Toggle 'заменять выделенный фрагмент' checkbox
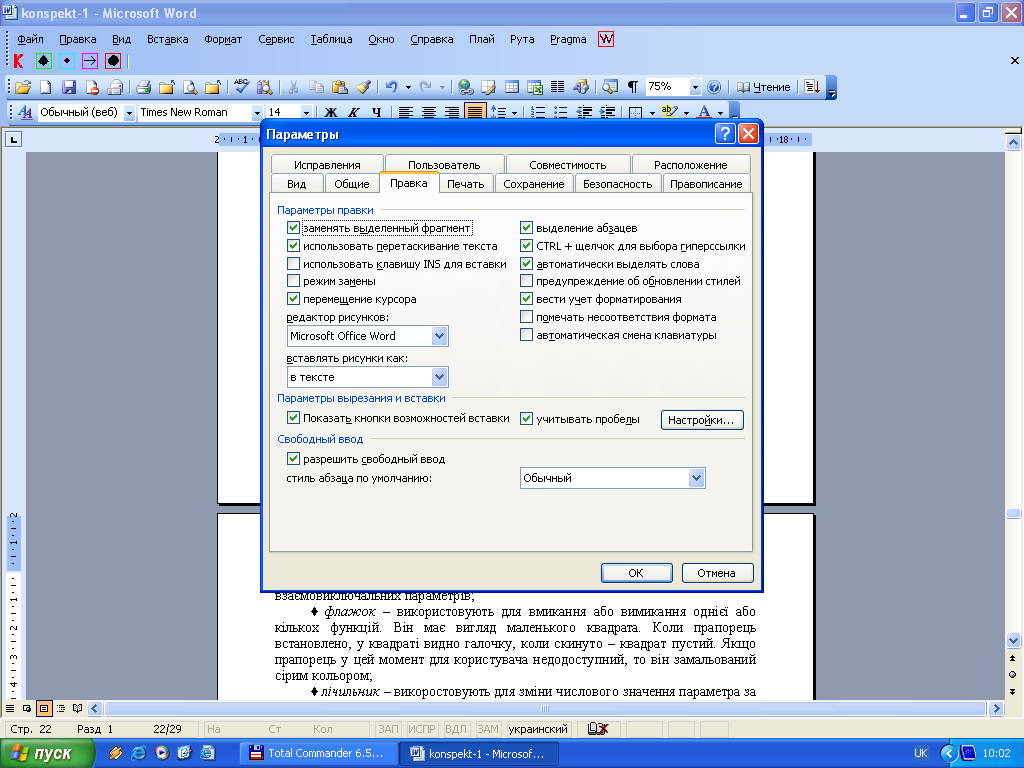 293,228
